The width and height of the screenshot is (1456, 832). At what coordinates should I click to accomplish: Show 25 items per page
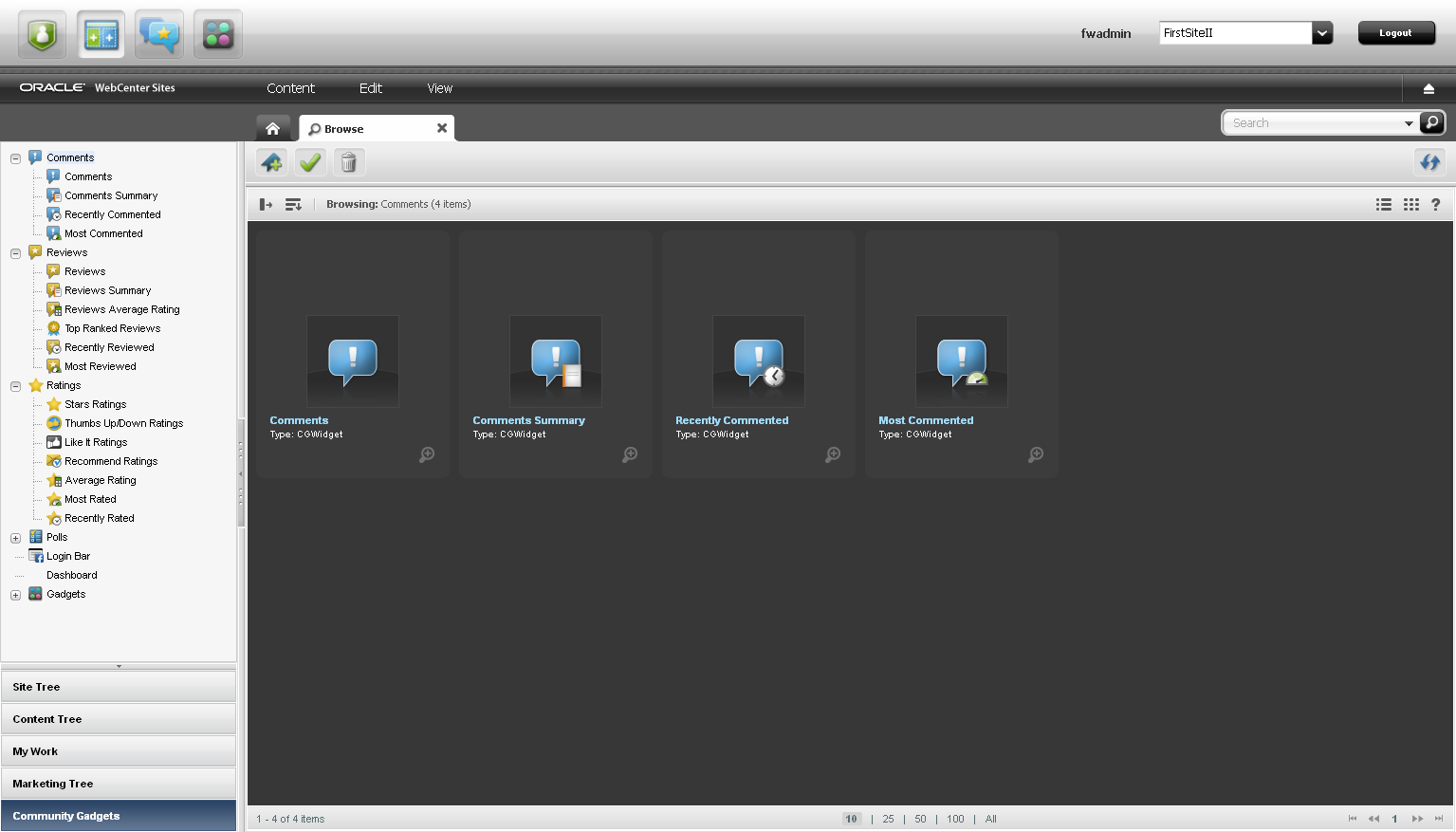pyautogui.click(x=888, y=819)
